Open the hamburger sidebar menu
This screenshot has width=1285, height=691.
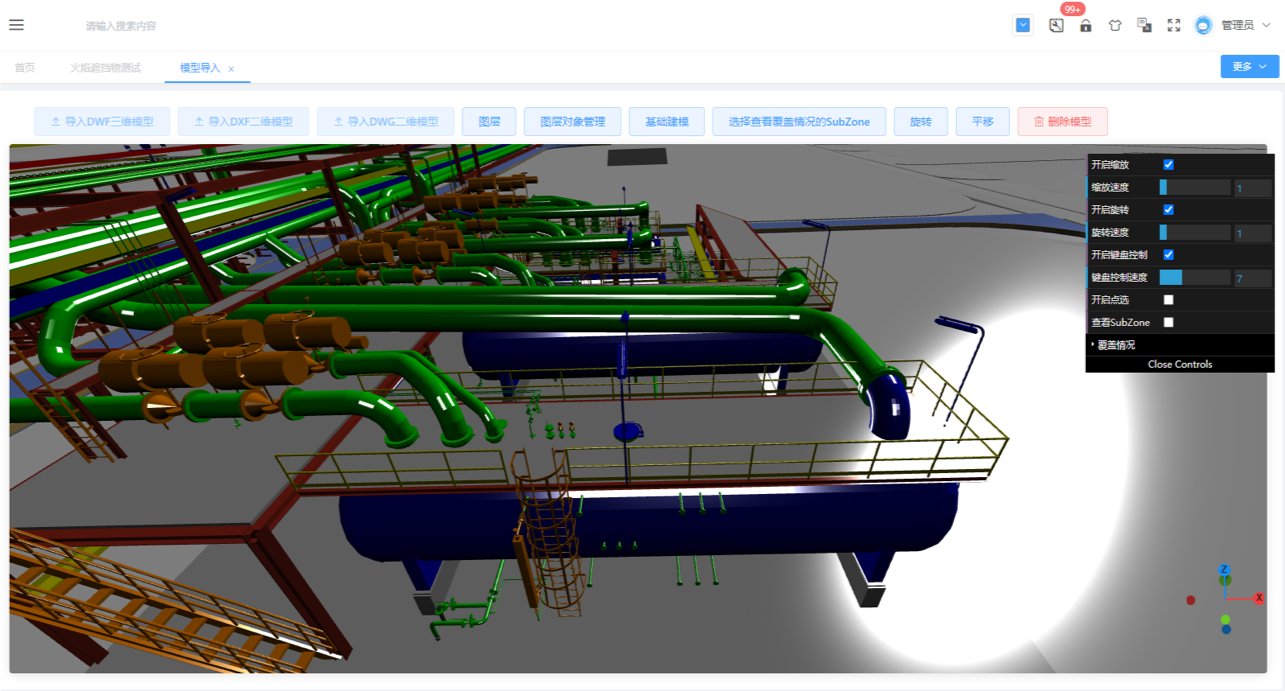(16, 25)
